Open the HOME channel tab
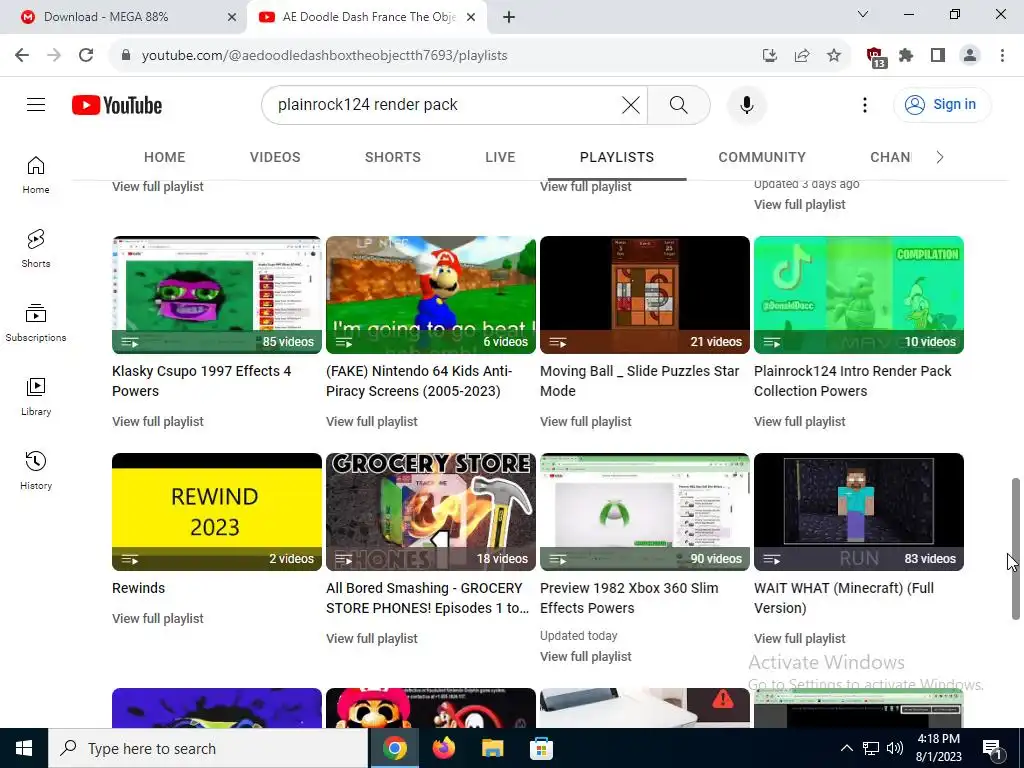 point(165,157)
